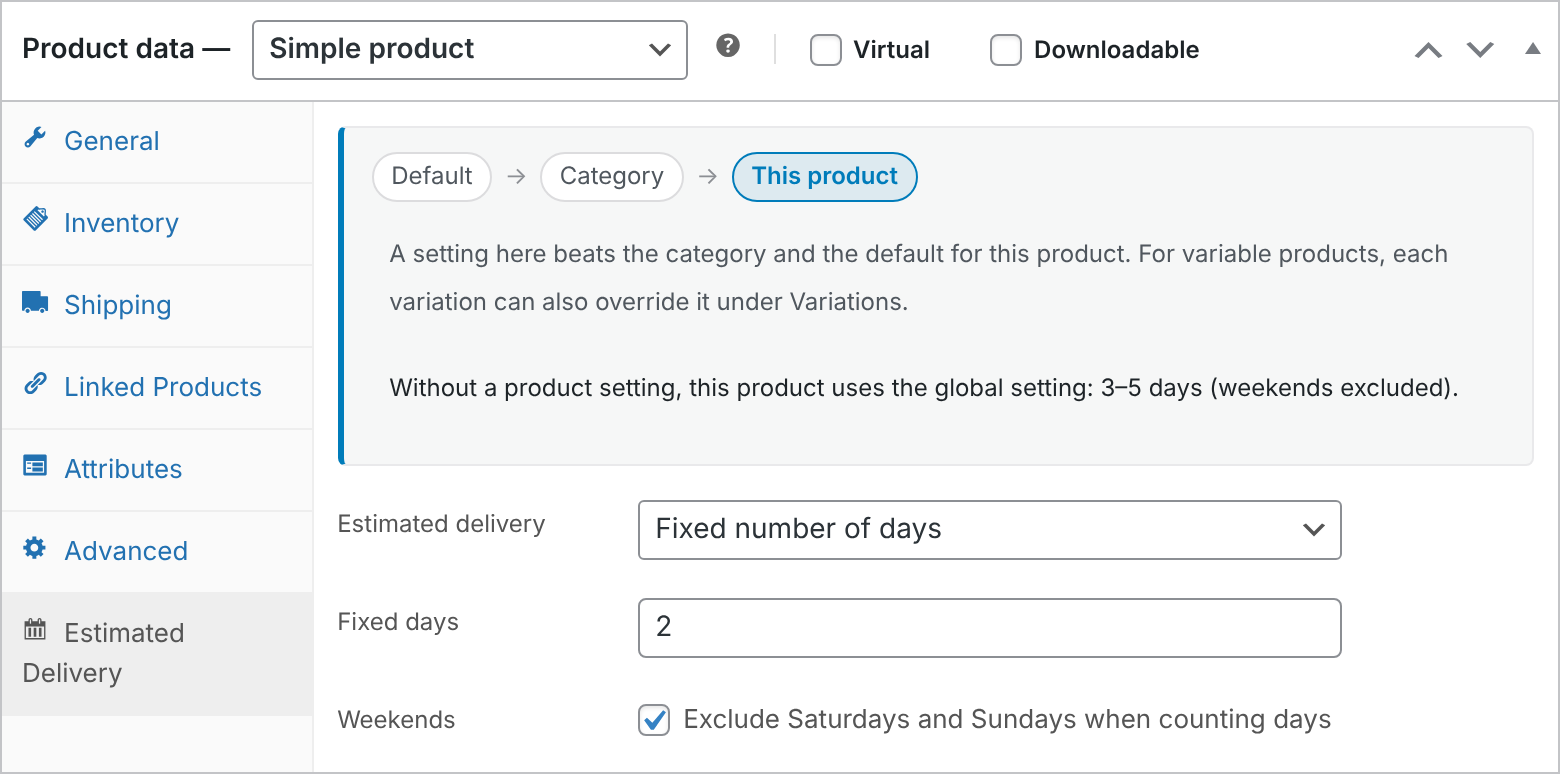Click the Product data heading text
The height and width of the screenshot is (774, 1560).
coord(126,49)
